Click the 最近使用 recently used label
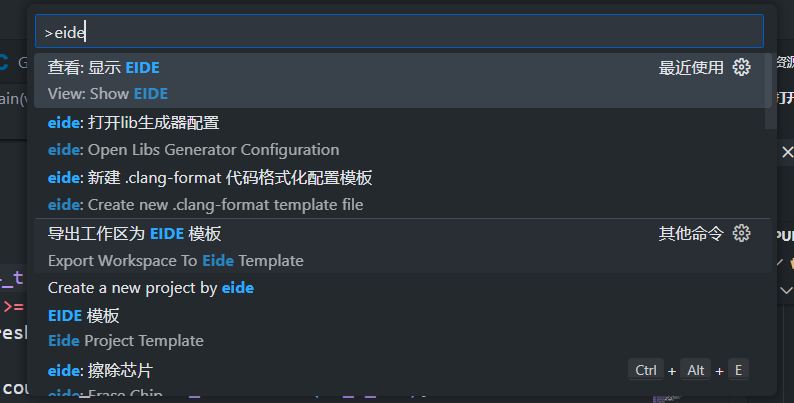 691,67
